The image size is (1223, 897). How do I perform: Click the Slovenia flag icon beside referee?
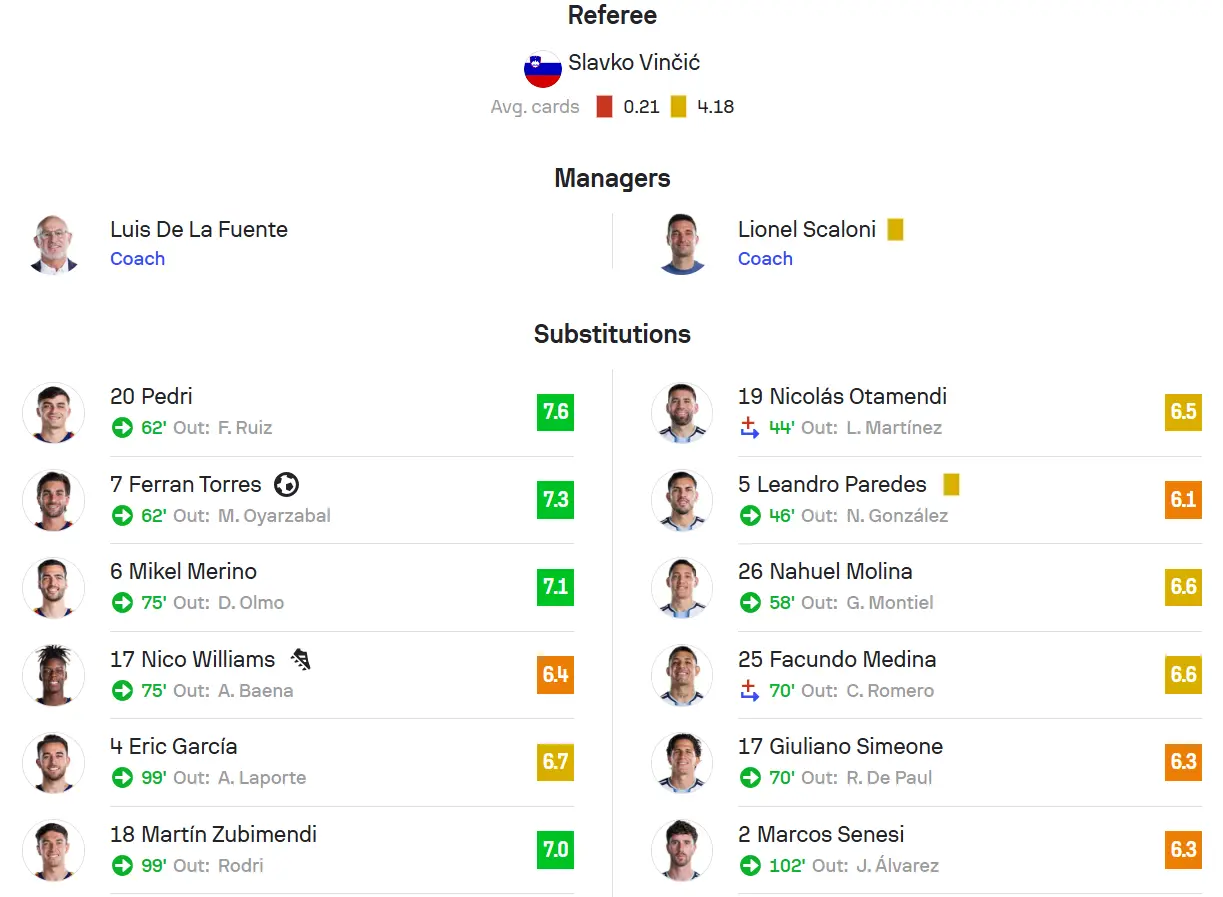[543, 68]
